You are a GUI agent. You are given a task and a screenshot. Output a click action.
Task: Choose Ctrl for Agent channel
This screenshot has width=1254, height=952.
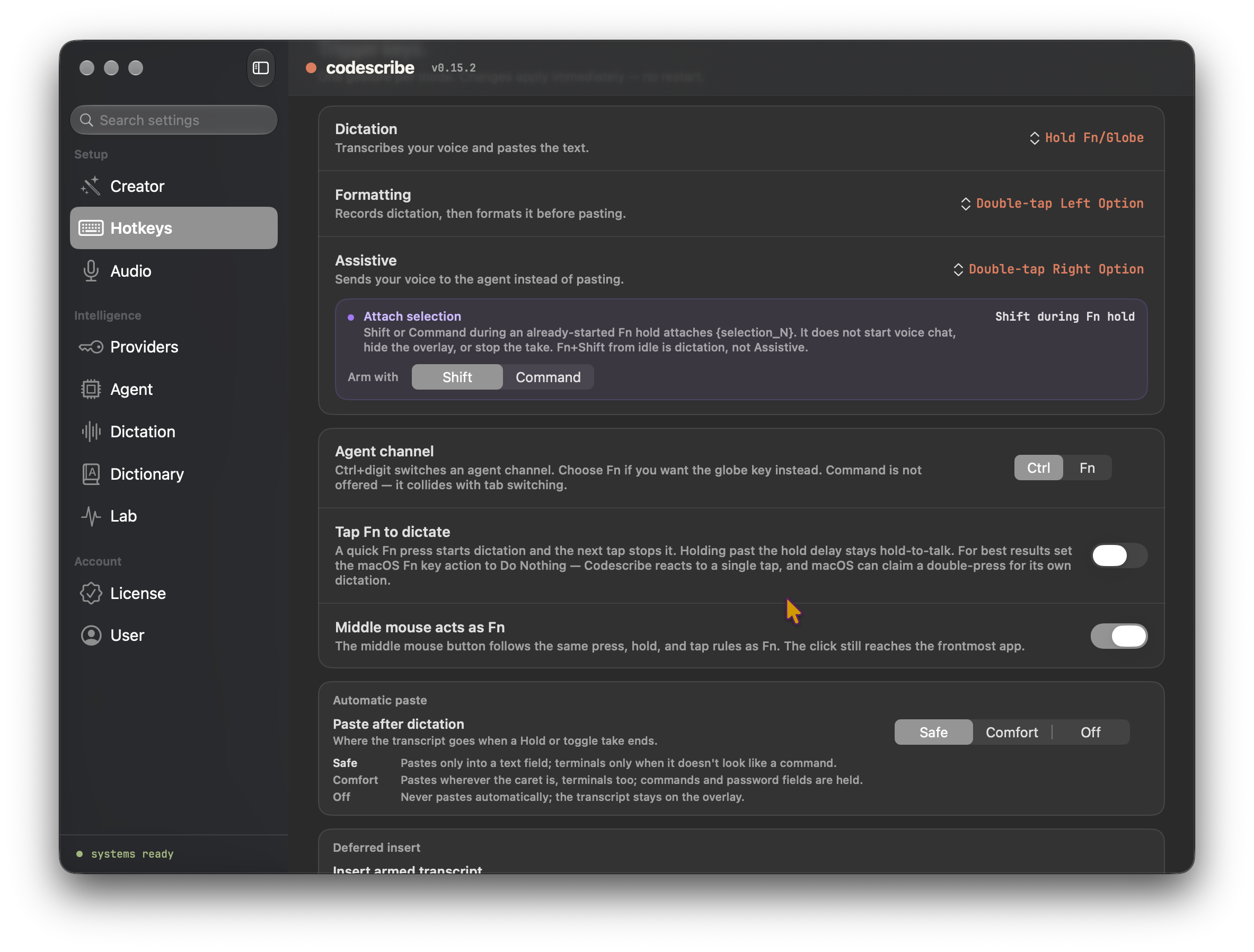point(1038,468)
